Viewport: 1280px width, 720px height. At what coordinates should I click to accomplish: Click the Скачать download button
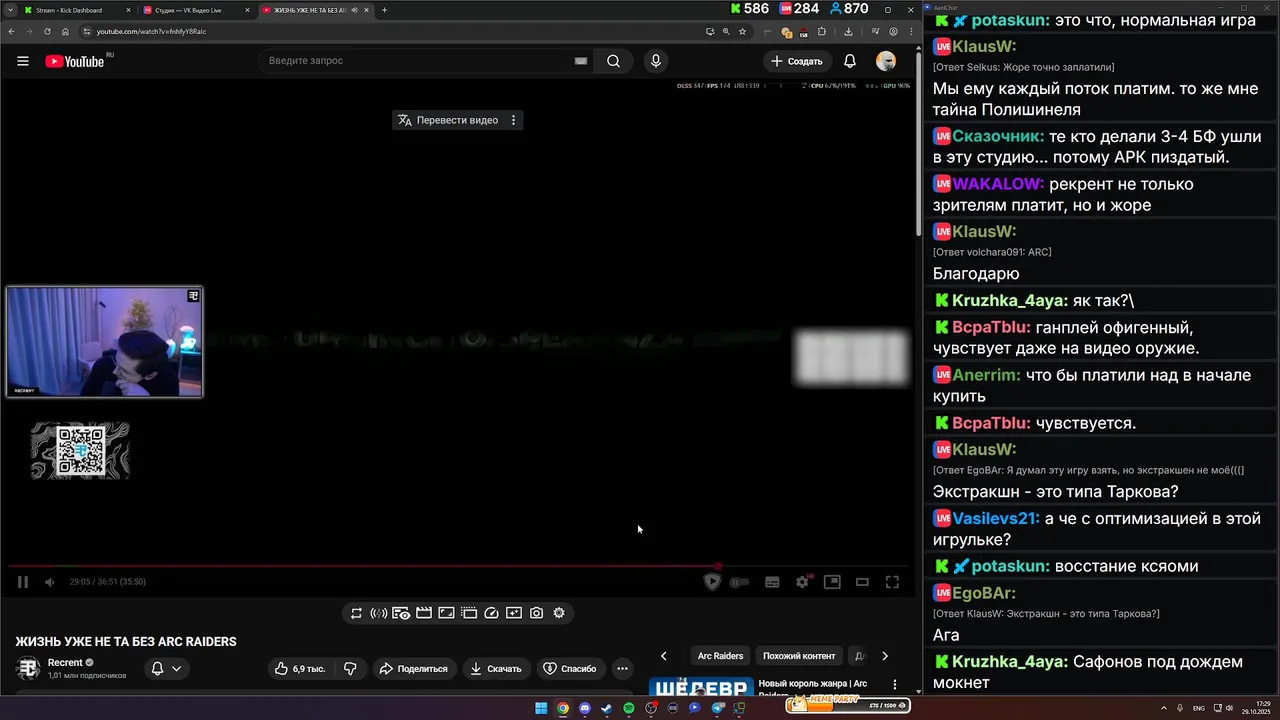[496, 669]
